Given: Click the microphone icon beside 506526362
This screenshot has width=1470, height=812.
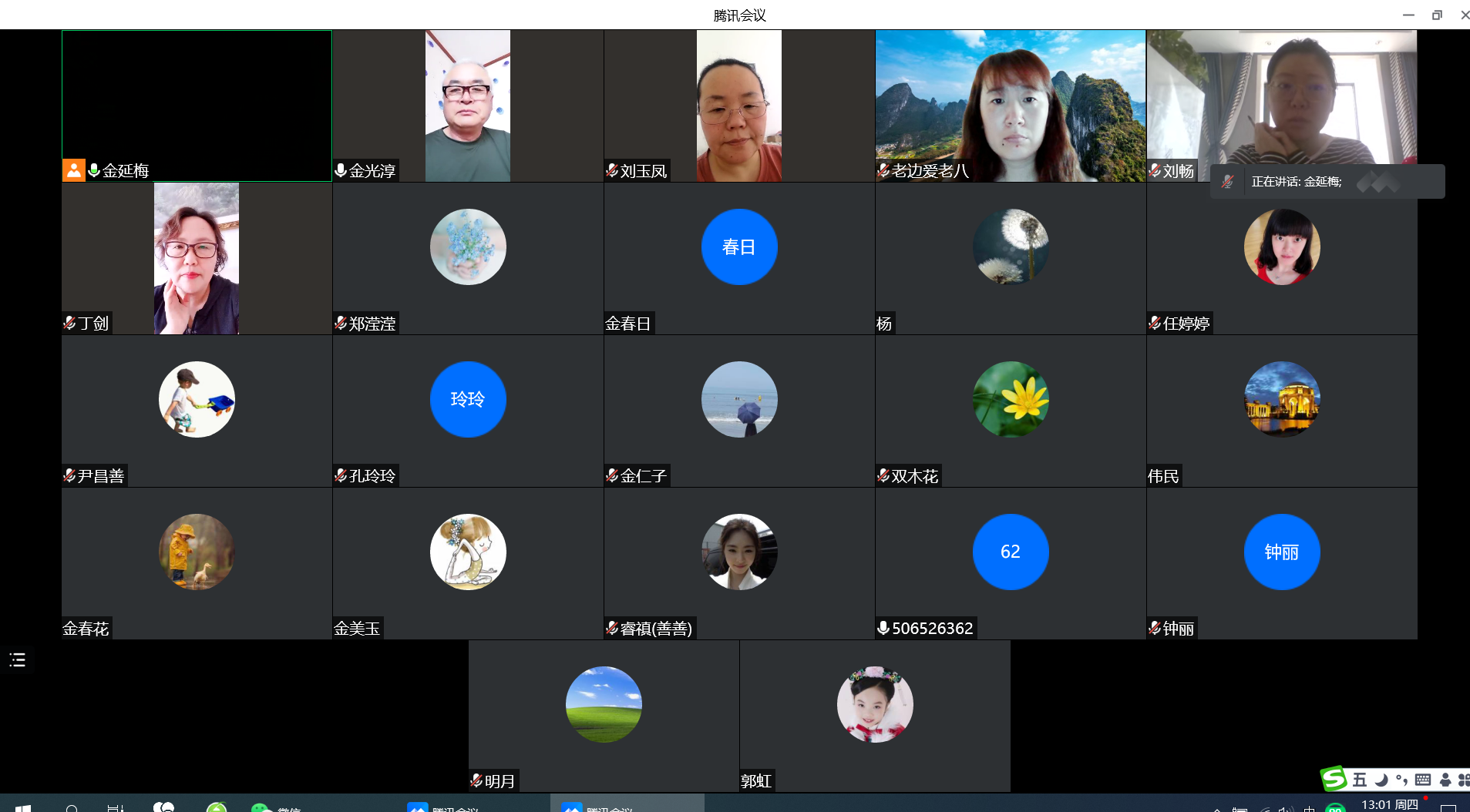Looking at the screenshot, I should pyautogui.click(x=883, y=628).
